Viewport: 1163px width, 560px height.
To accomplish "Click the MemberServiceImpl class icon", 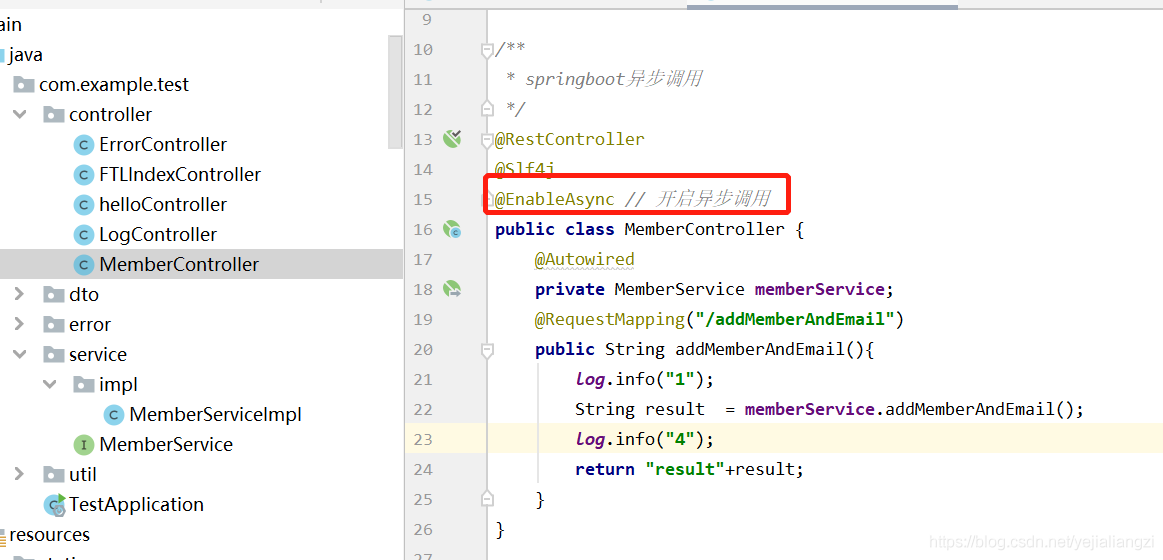I will pos(113,415).
